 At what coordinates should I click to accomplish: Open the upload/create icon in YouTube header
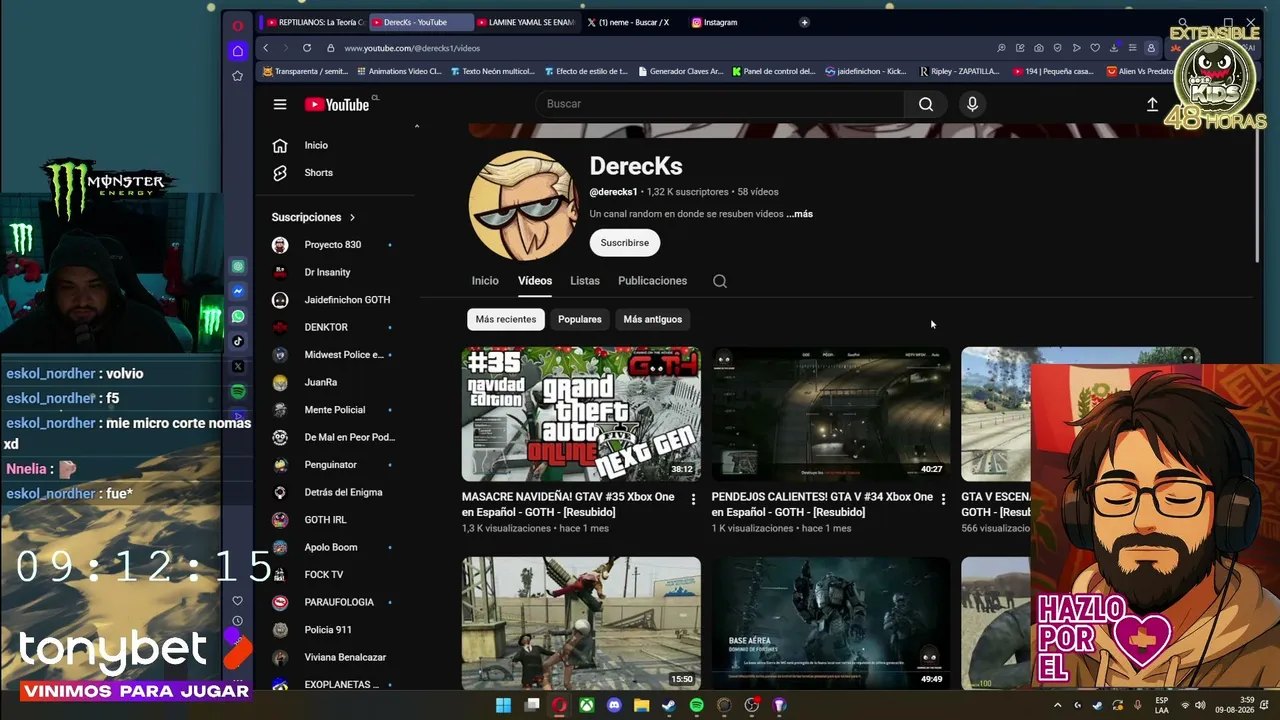tap(1152, 104)
